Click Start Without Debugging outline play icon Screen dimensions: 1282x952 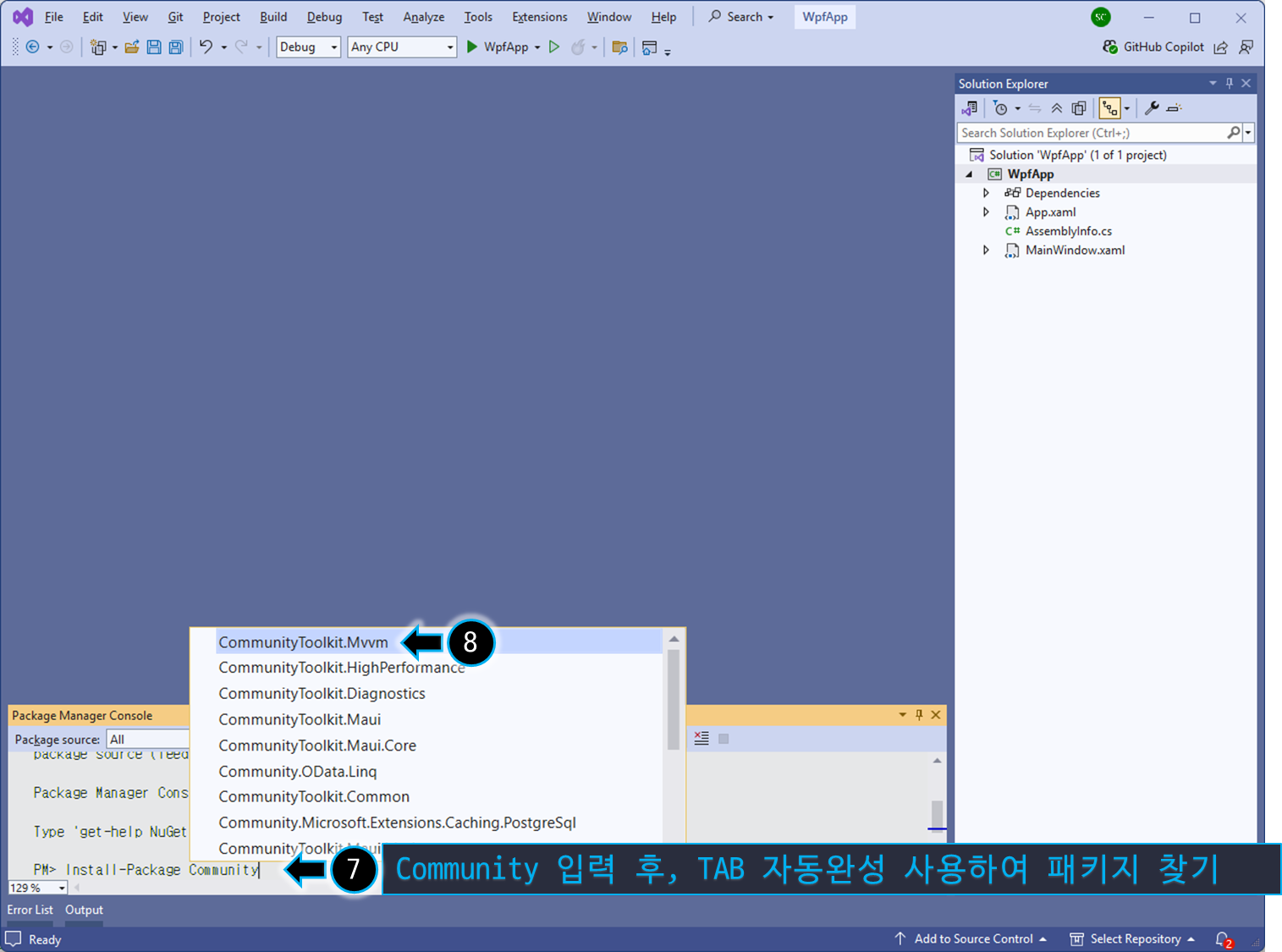tap(554, 47)
